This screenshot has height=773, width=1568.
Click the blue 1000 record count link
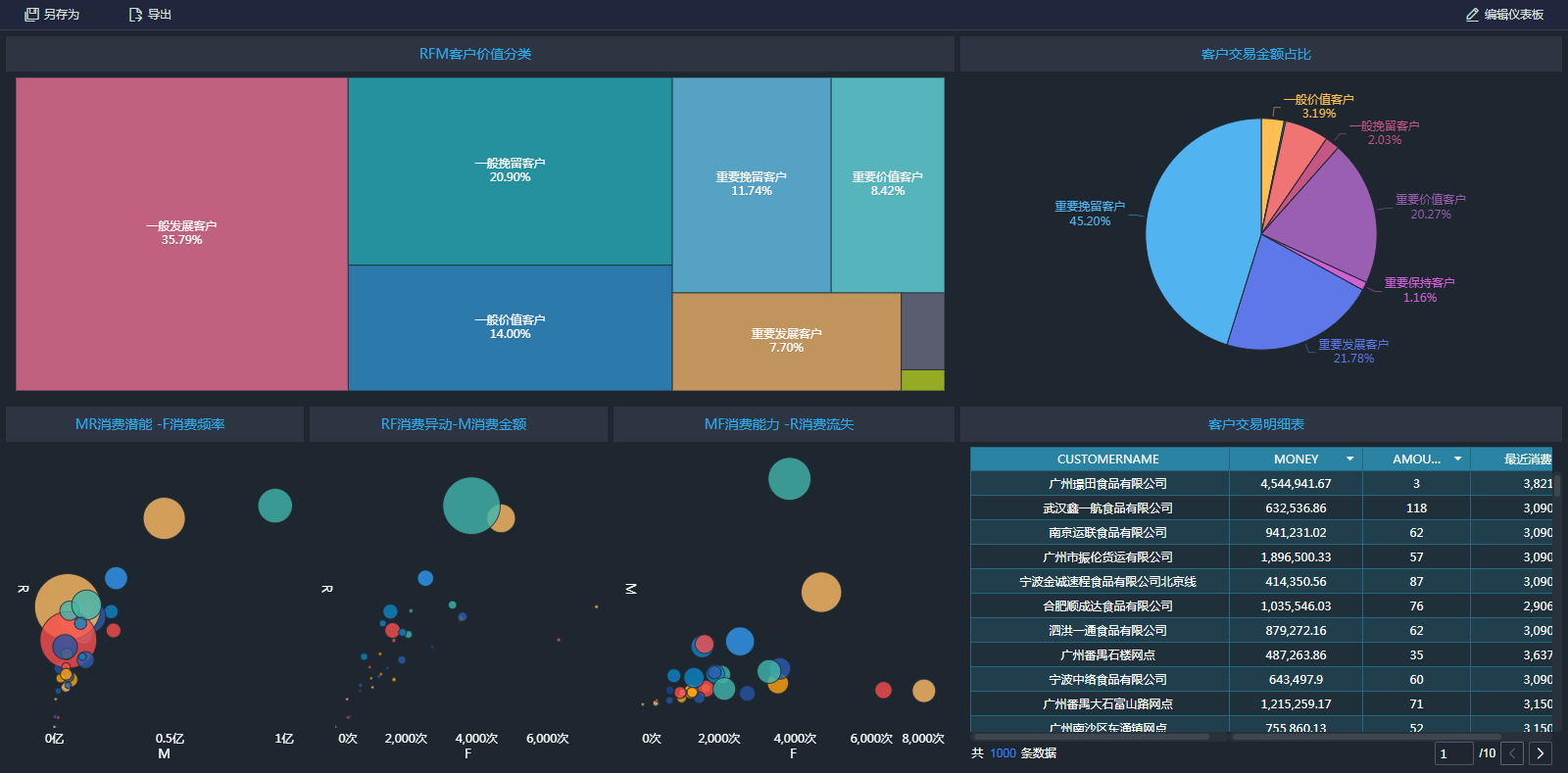[1003, 753]
